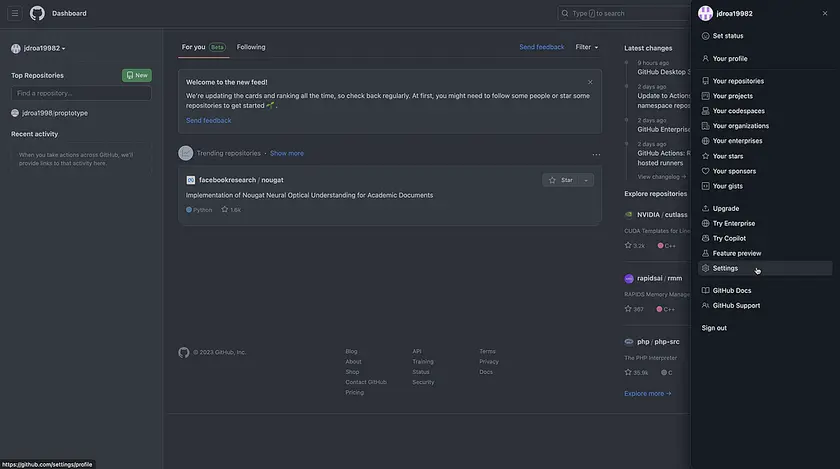Click the GitHub Support people icon
The height and width of the screenshot is (469, 840).
705,306
